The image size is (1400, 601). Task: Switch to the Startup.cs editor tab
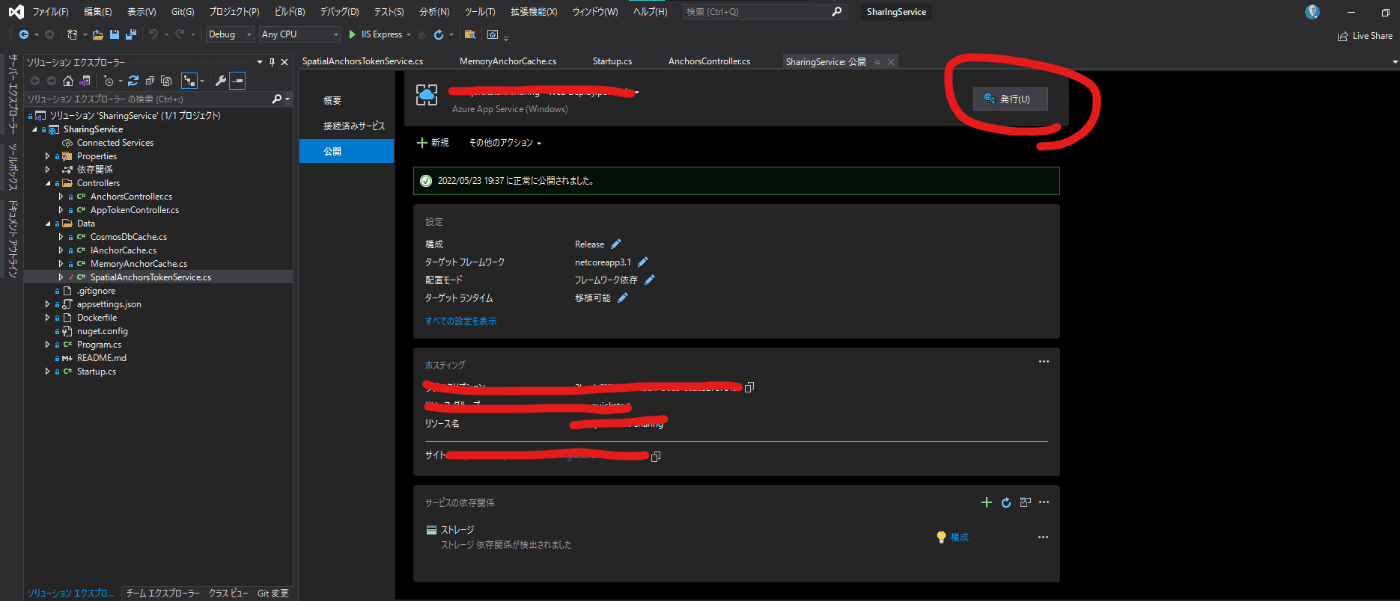click(x=612, y=61)
